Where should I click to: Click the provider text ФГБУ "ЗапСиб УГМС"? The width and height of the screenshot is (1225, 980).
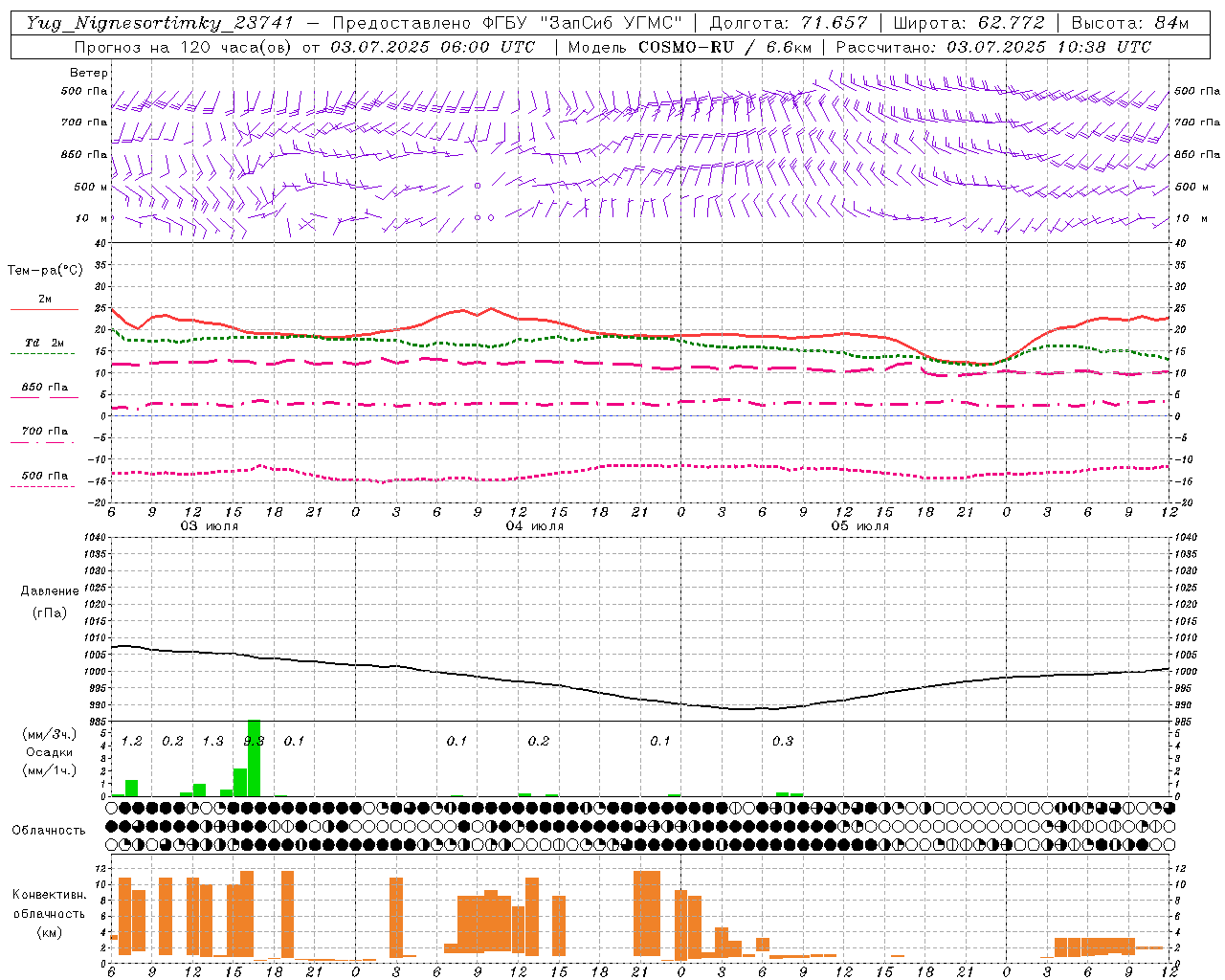(x=585, y=23)
